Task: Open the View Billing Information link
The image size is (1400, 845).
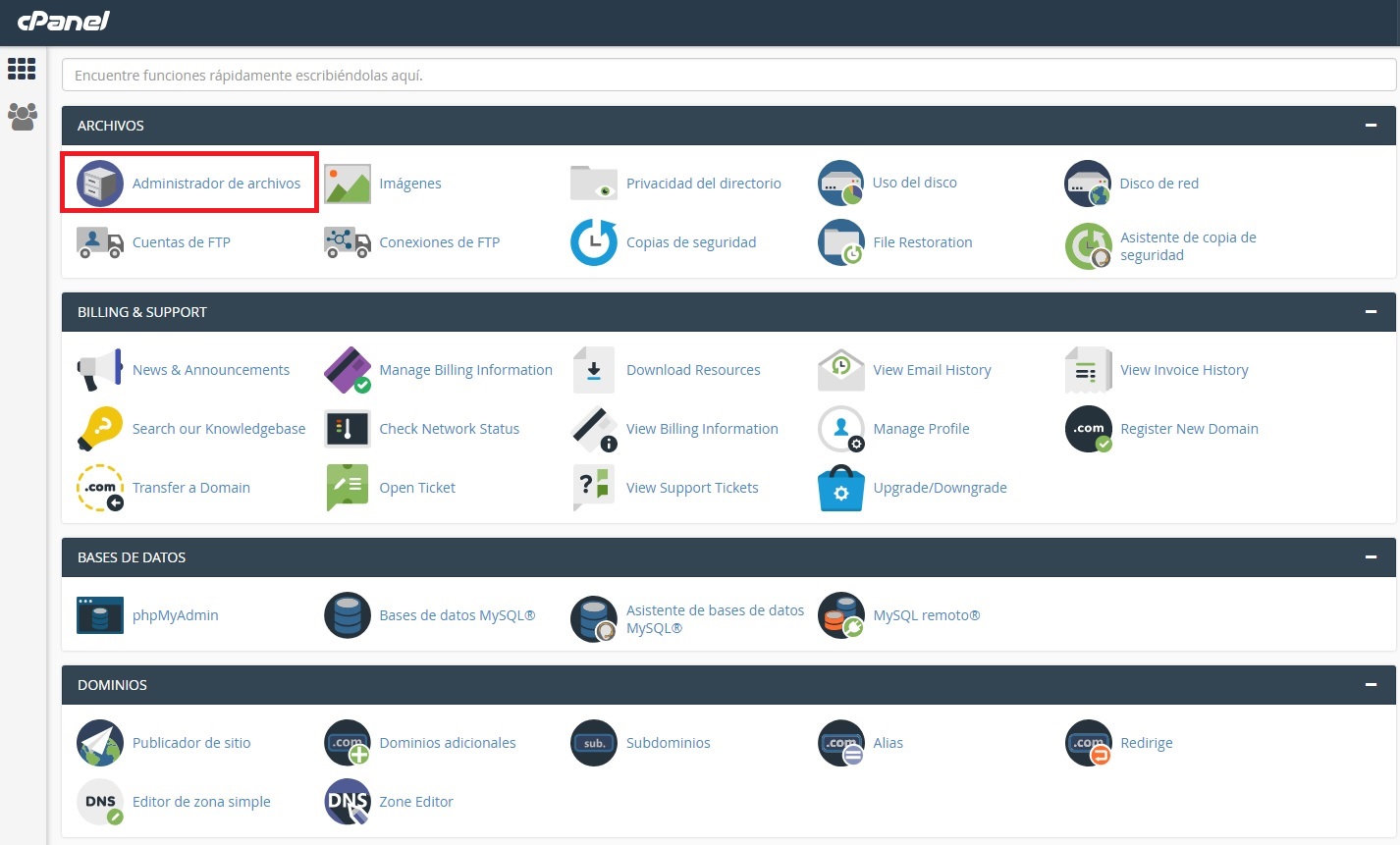Action: pyautogui.click(x=702, y=429)
